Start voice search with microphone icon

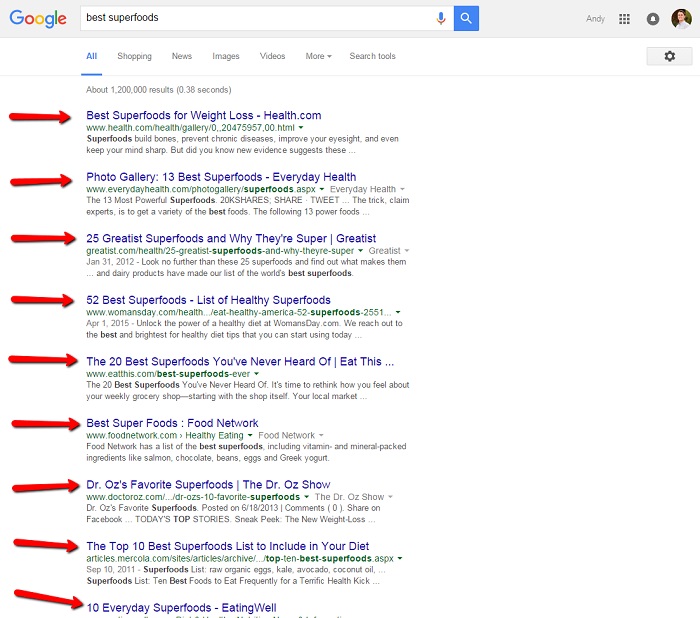click(x=441, y=18)
